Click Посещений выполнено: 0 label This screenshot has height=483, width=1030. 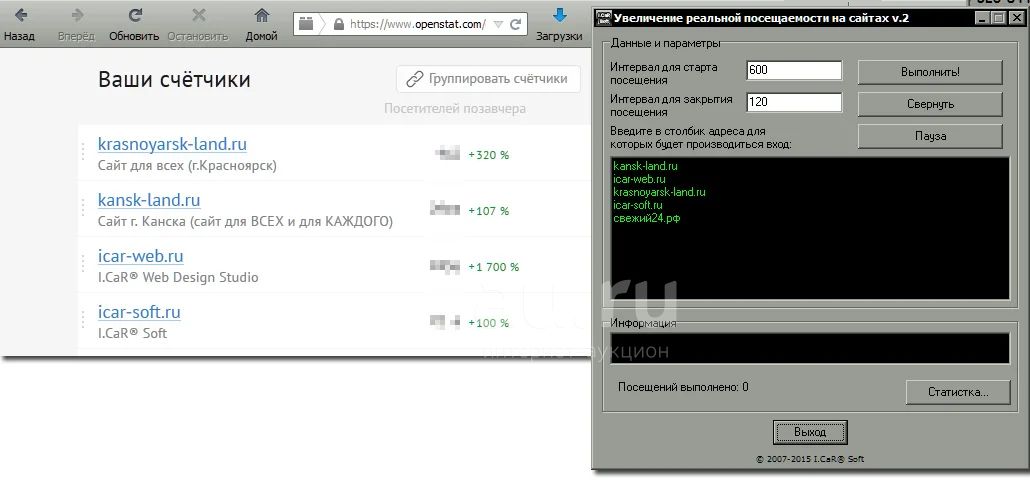pos(683,387)
